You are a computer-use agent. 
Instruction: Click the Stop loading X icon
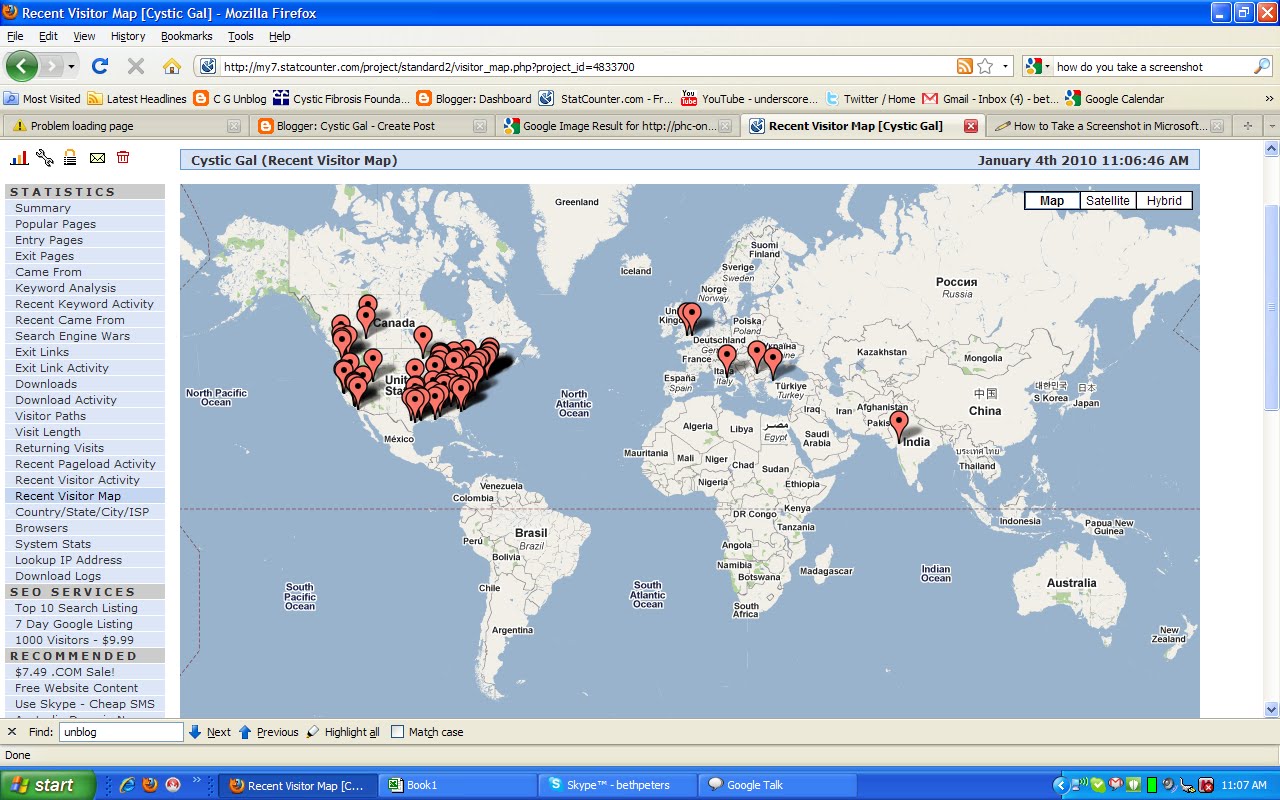pos(136,66)
